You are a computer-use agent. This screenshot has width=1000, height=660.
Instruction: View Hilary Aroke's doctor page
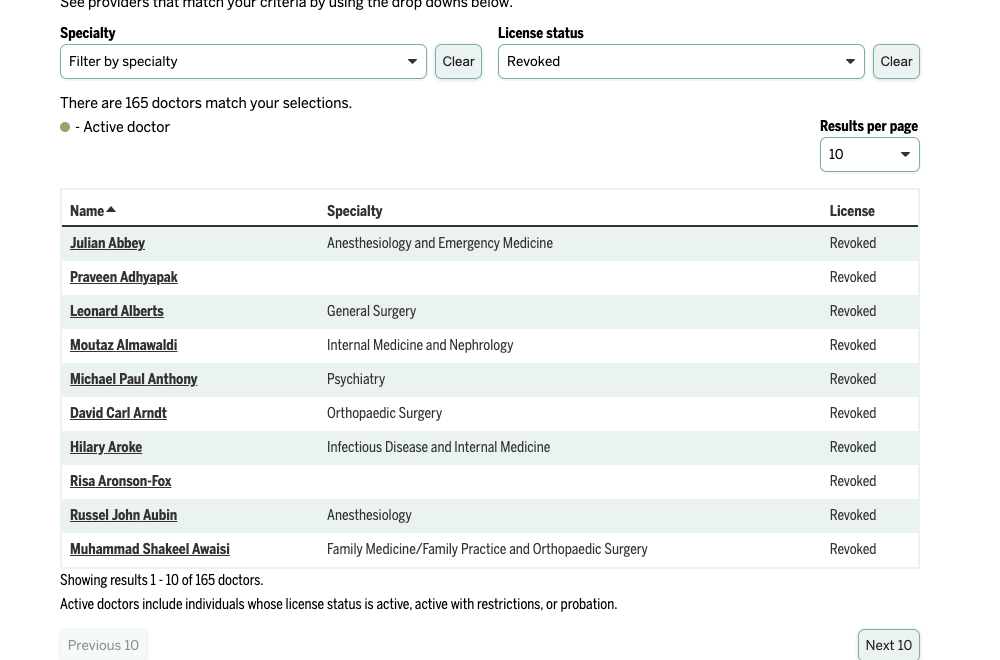[106, 447]
